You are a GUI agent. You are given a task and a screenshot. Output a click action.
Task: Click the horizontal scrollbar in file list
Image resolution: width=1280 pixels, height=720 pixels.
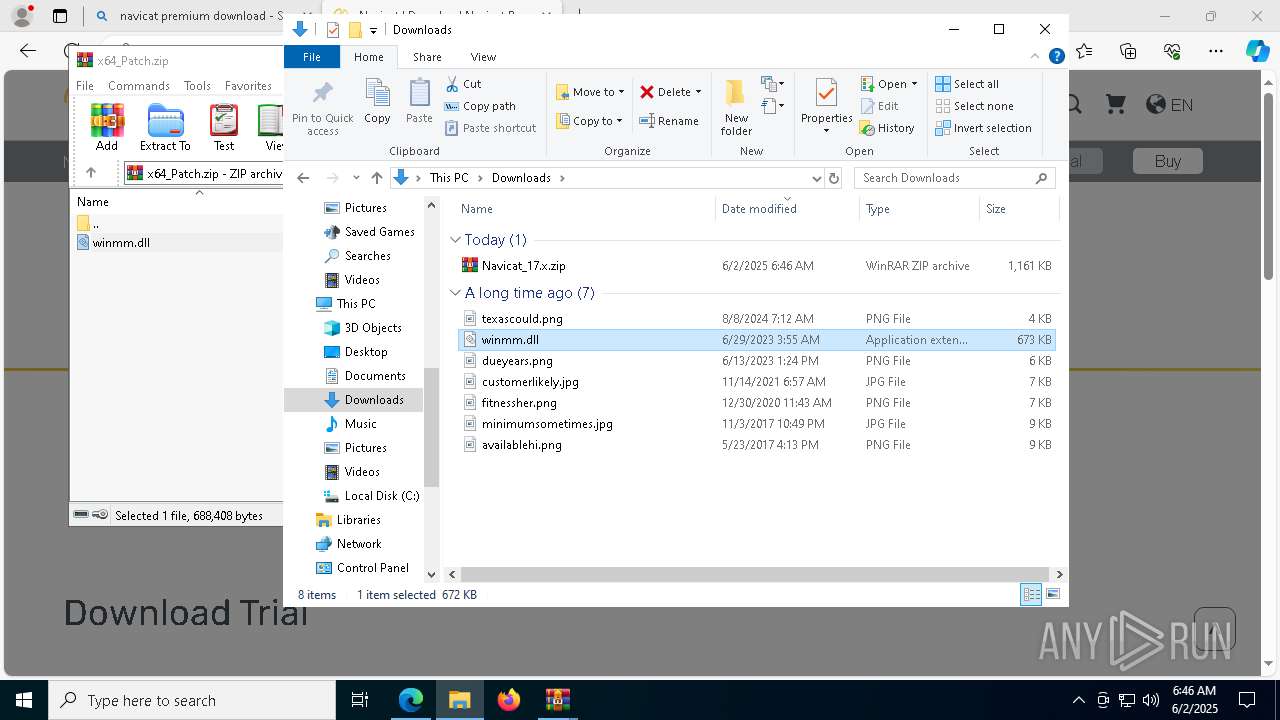click(x=755, y=575)
